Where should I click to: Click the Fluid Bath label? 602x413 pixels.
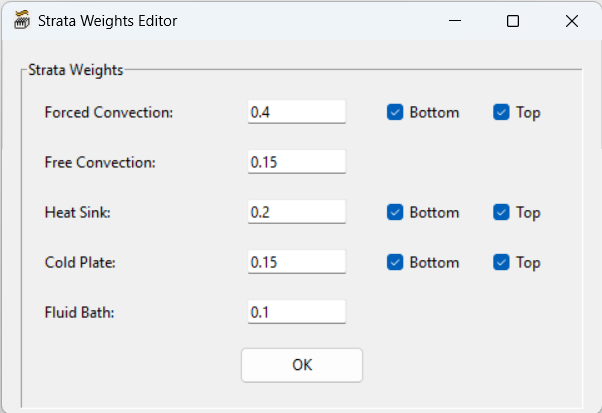click(x=80, y=312)
